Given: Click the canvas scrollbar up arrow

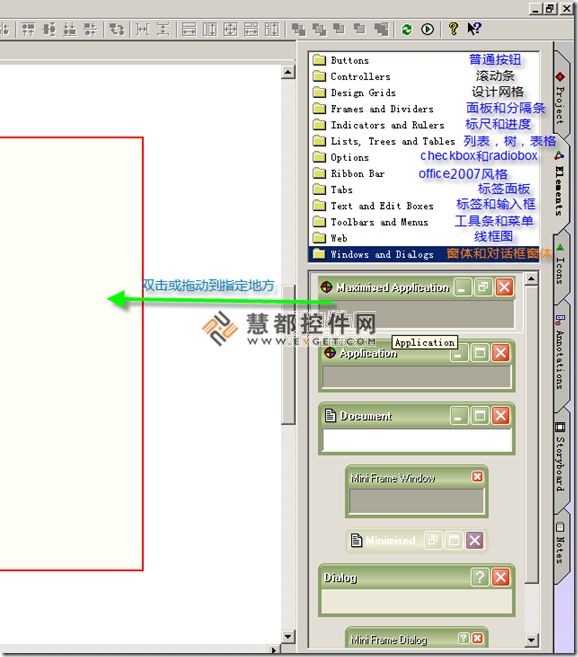Looking at the screenshot, I should point(288,72).
